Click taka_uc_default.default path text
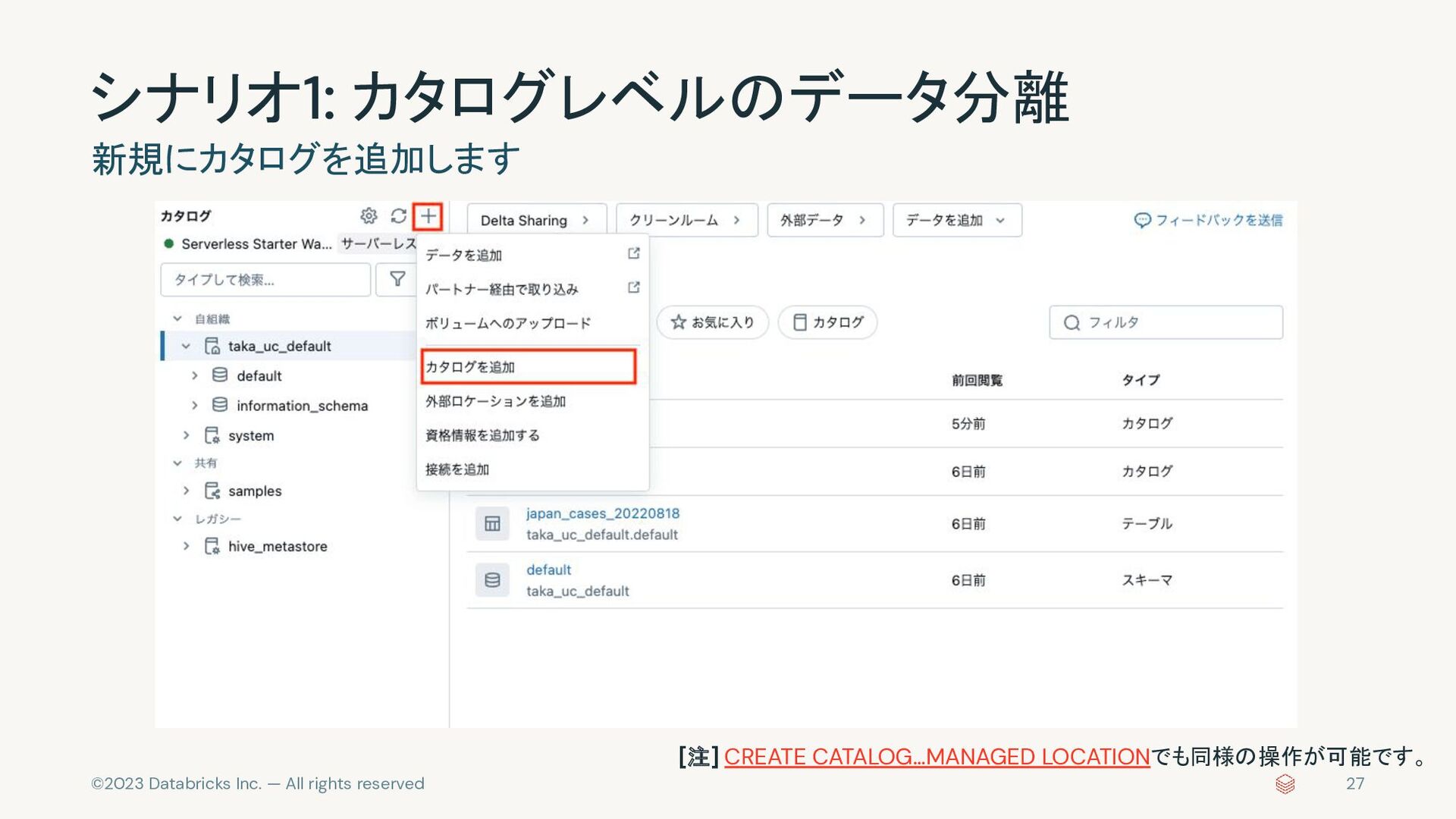The width and height of the screenshot is (1456, 819). point(602,535)
